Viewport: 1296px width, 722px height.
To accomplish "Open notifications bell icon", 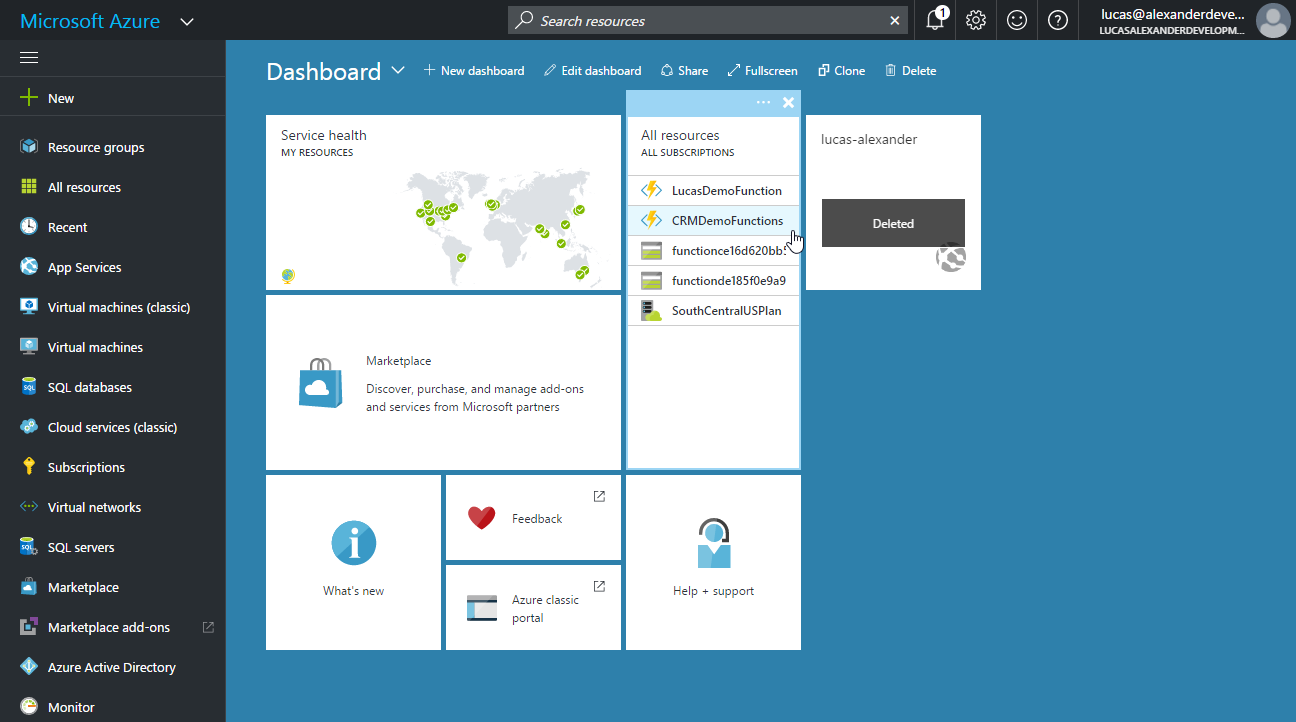I will (x=935, y=20).
